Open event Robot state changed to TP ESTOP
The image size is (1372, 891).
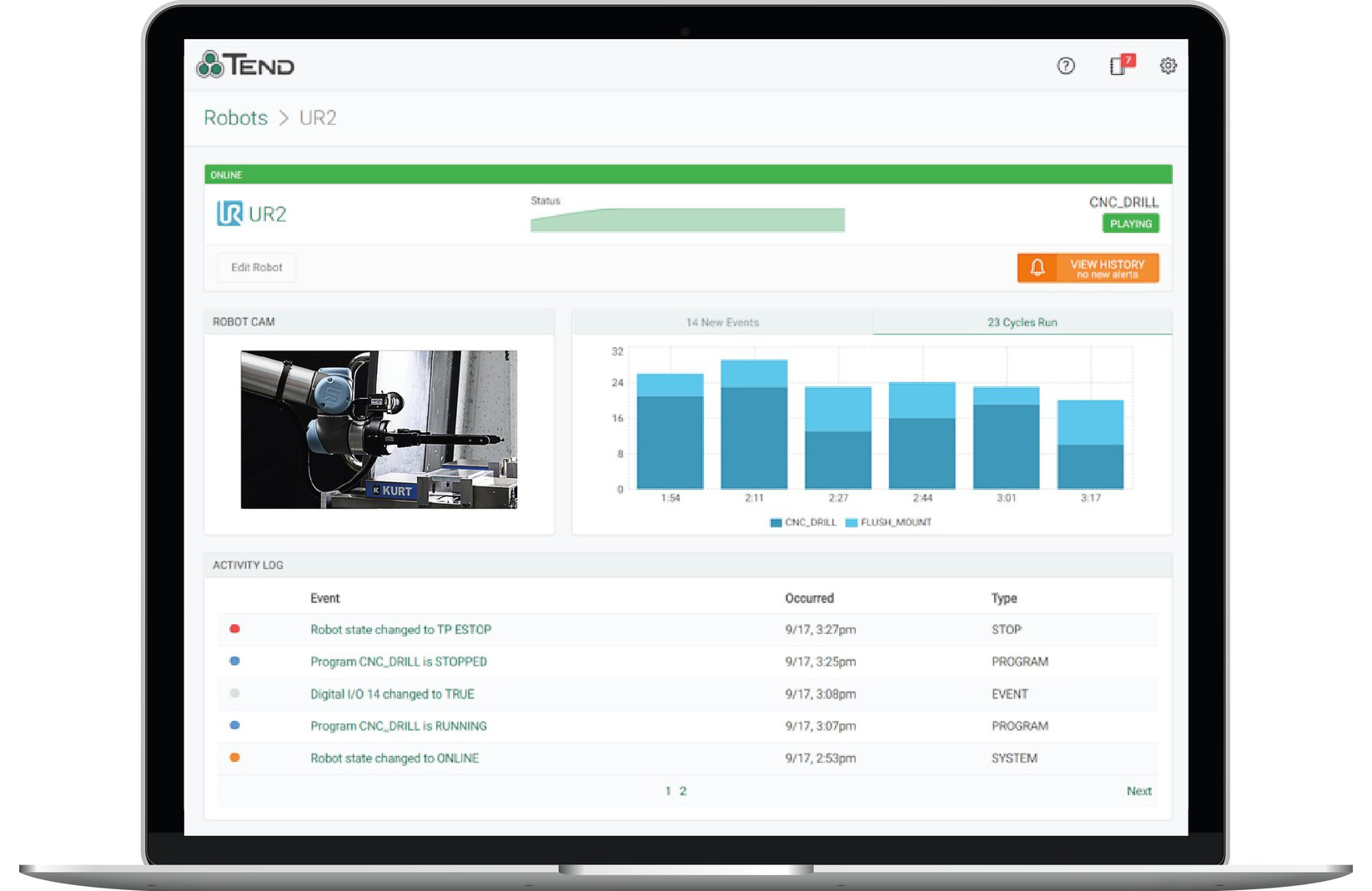click(x=400, y=630)
